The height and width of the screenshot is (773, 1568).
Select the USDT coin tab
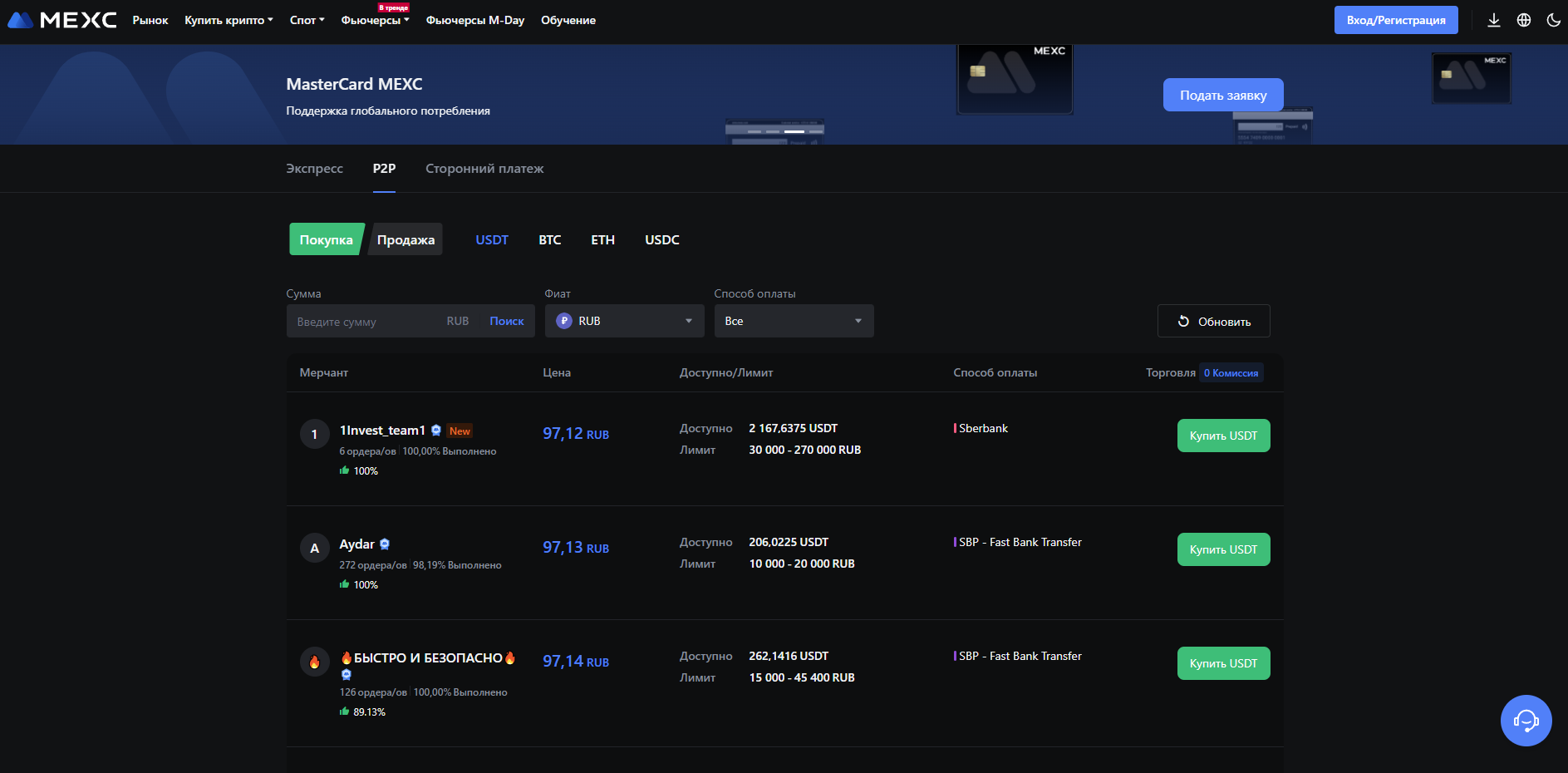492,239
